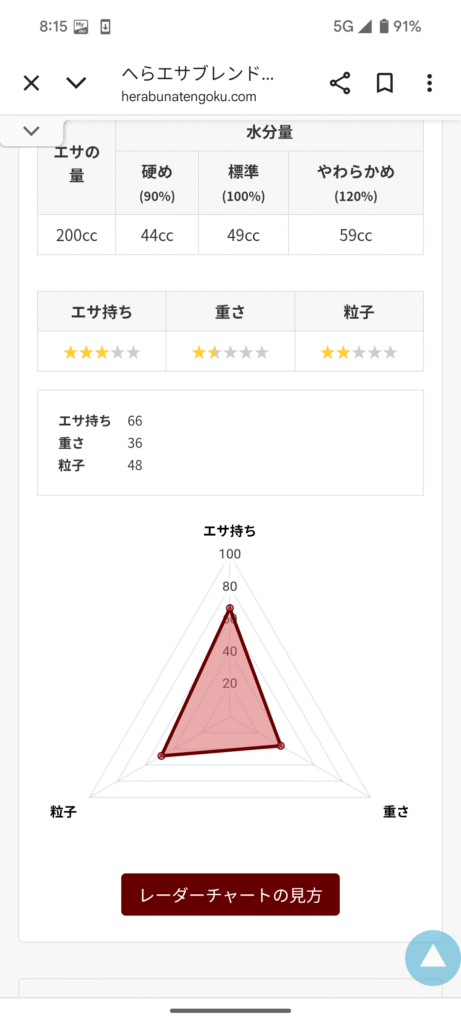Tap the エサ持ち data point on radar chart
This screenshot has width=461, height=1024.
[x=230, y=608]
